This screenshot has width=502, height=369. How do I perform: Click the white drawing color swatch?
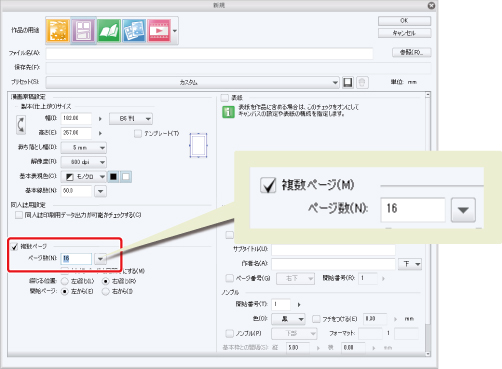126,177
